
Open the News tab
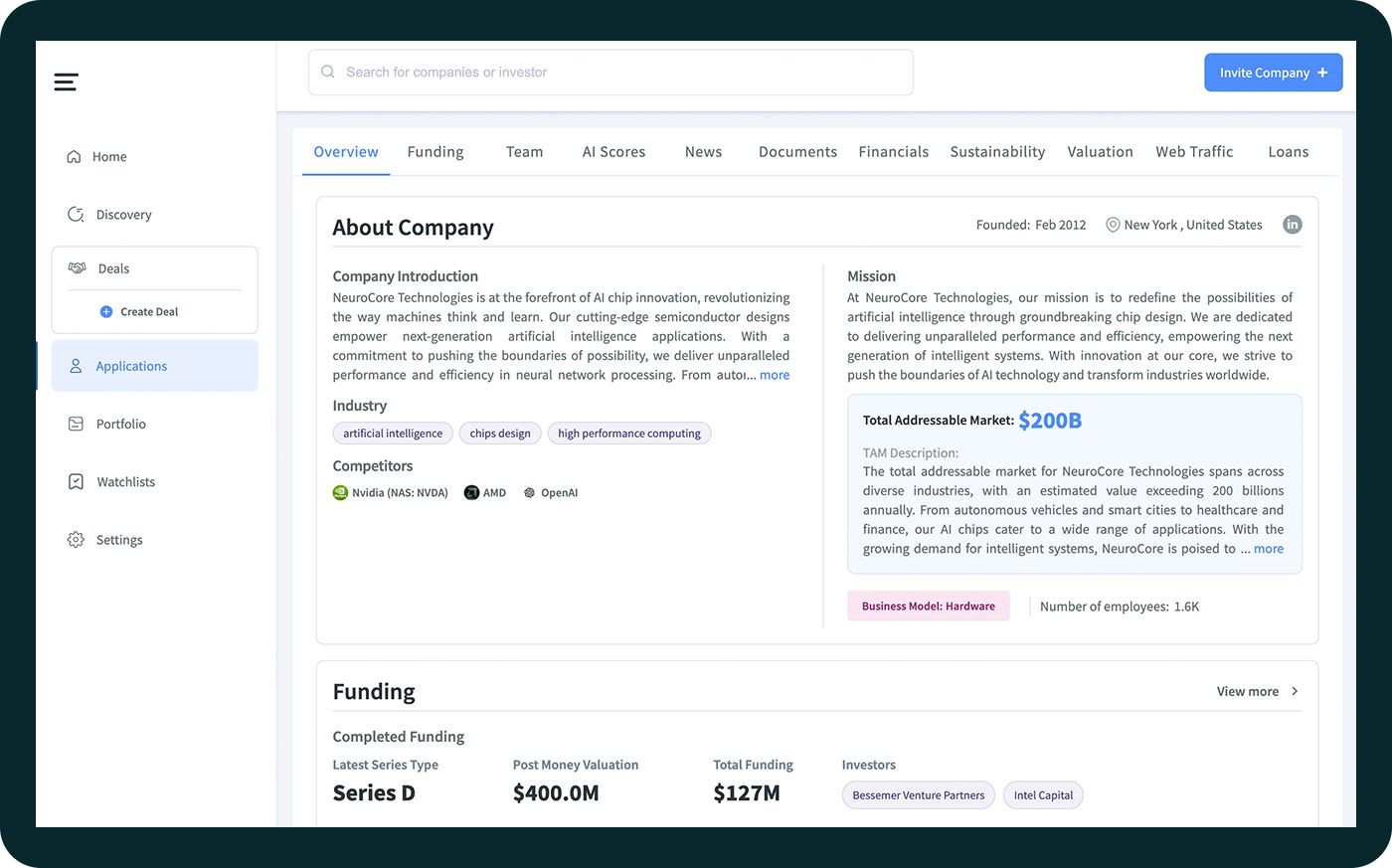click(x=703, y=151)
